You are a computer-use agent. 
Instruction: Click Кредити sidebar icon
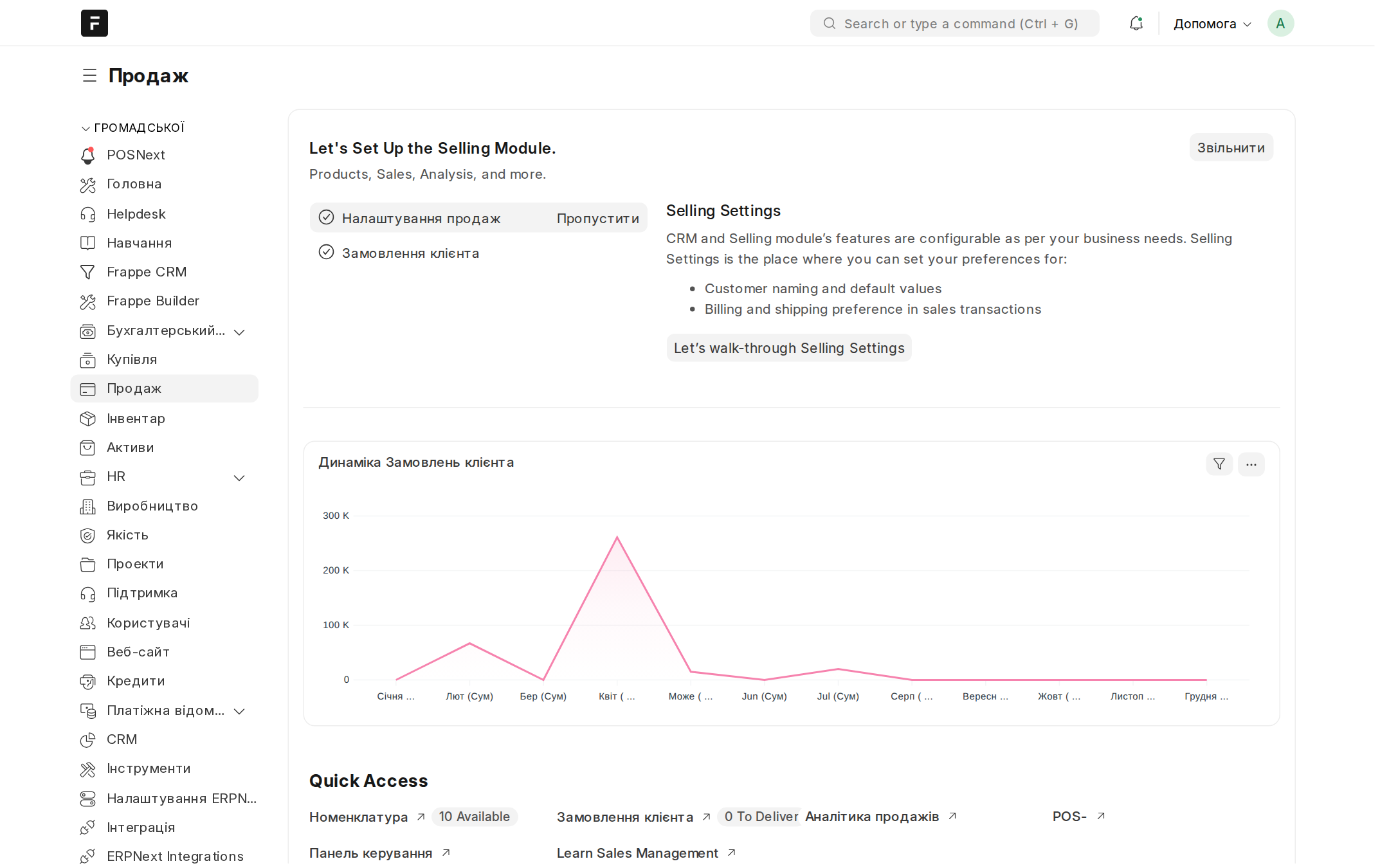(x=88, y=681)
